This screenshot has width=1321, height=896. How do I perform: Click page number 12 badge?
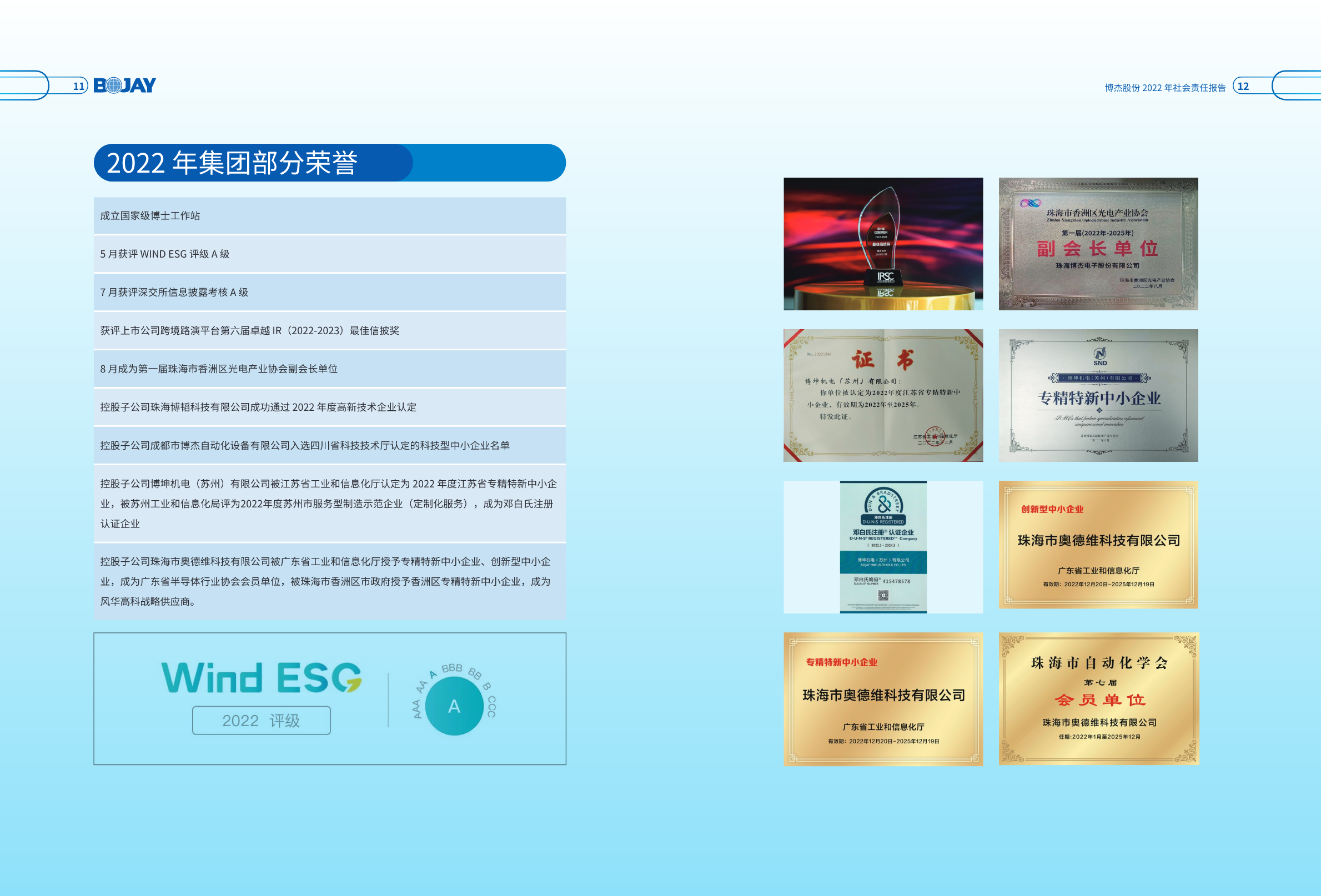coord(1243,86)
